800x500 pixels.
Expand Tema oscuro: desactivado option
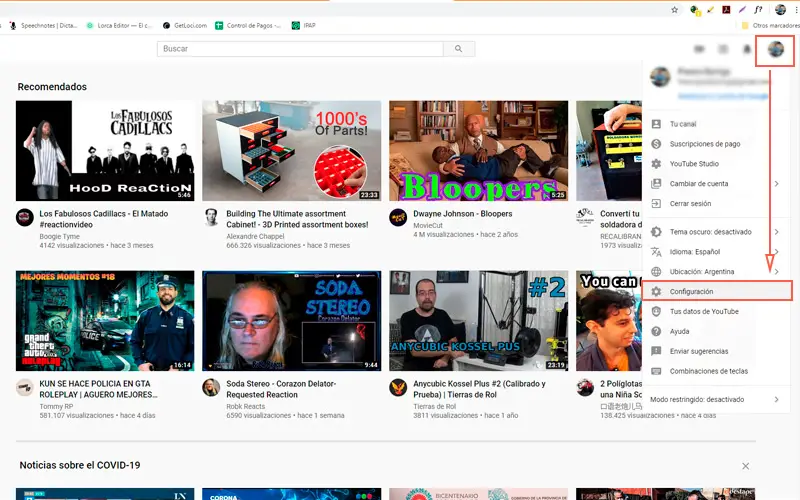click(715, 232)
